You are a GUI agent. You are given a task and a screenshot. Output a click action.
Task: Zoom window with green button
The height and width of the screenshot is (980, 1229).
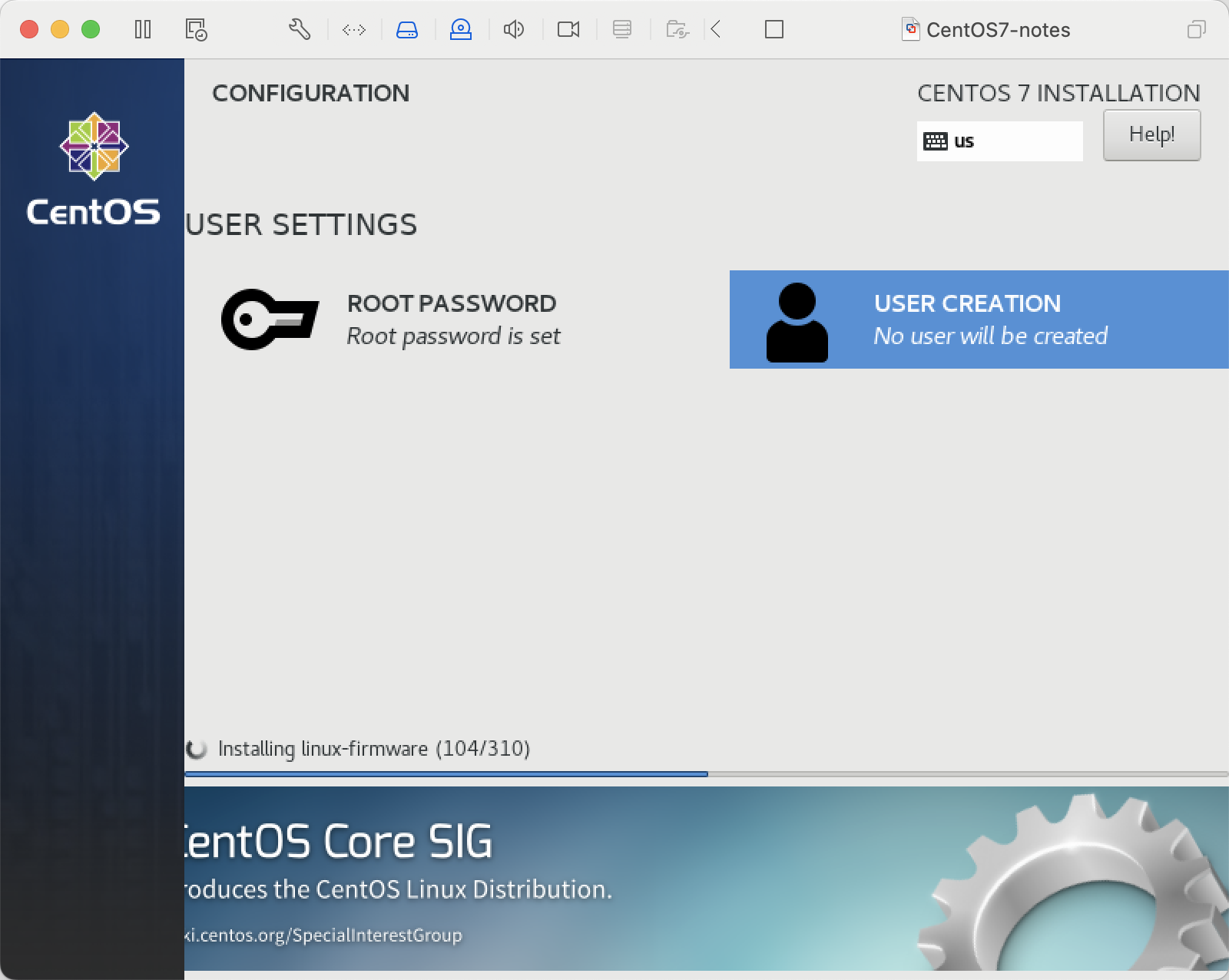coord(91,30)
